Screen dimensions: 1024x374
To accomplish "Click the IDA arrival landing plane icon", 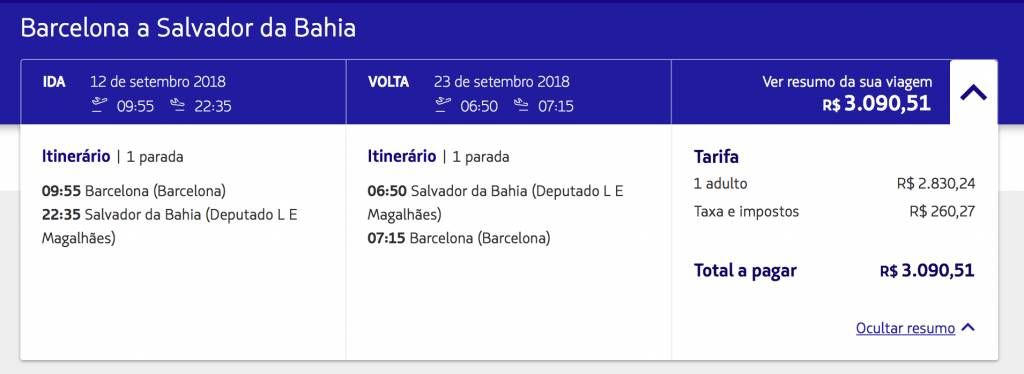I will tap(177, 105).
